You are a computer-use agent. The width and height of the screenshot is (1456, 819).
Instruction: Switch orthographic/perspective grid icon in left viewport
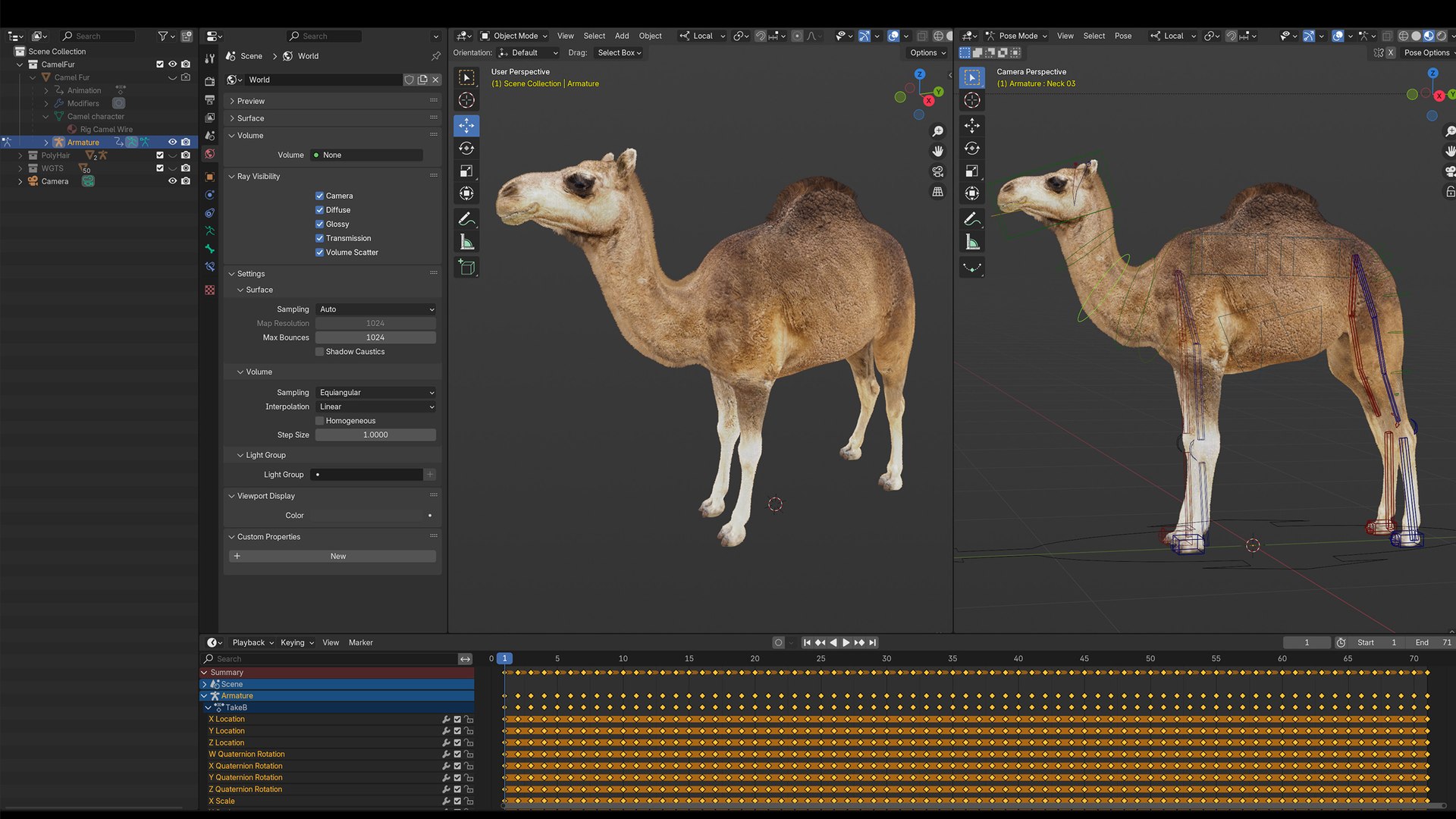click(x=938, y=192)
